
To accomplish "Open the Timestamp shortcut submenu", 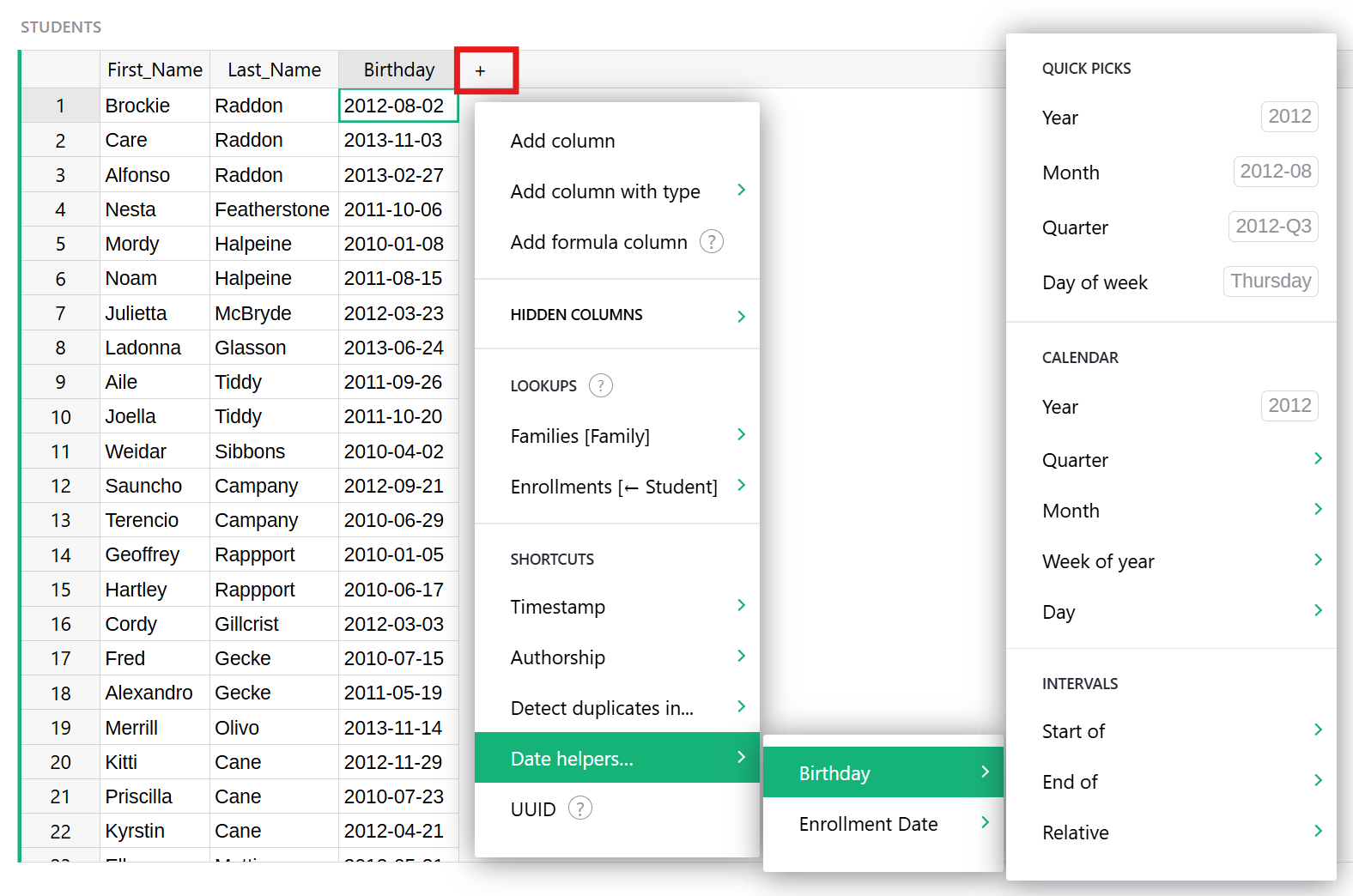I will [616, 607].
